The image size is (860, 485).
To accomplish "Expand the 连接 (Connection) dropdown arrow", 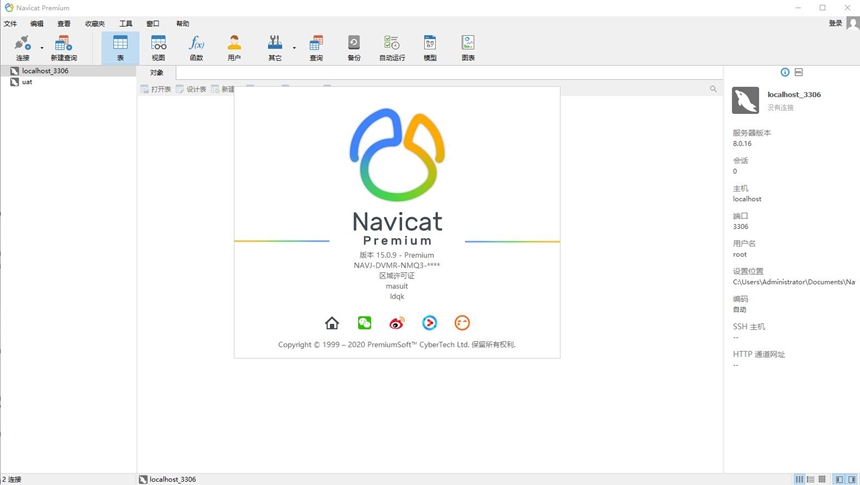I will pyautogui.click(x=42, y=47).
